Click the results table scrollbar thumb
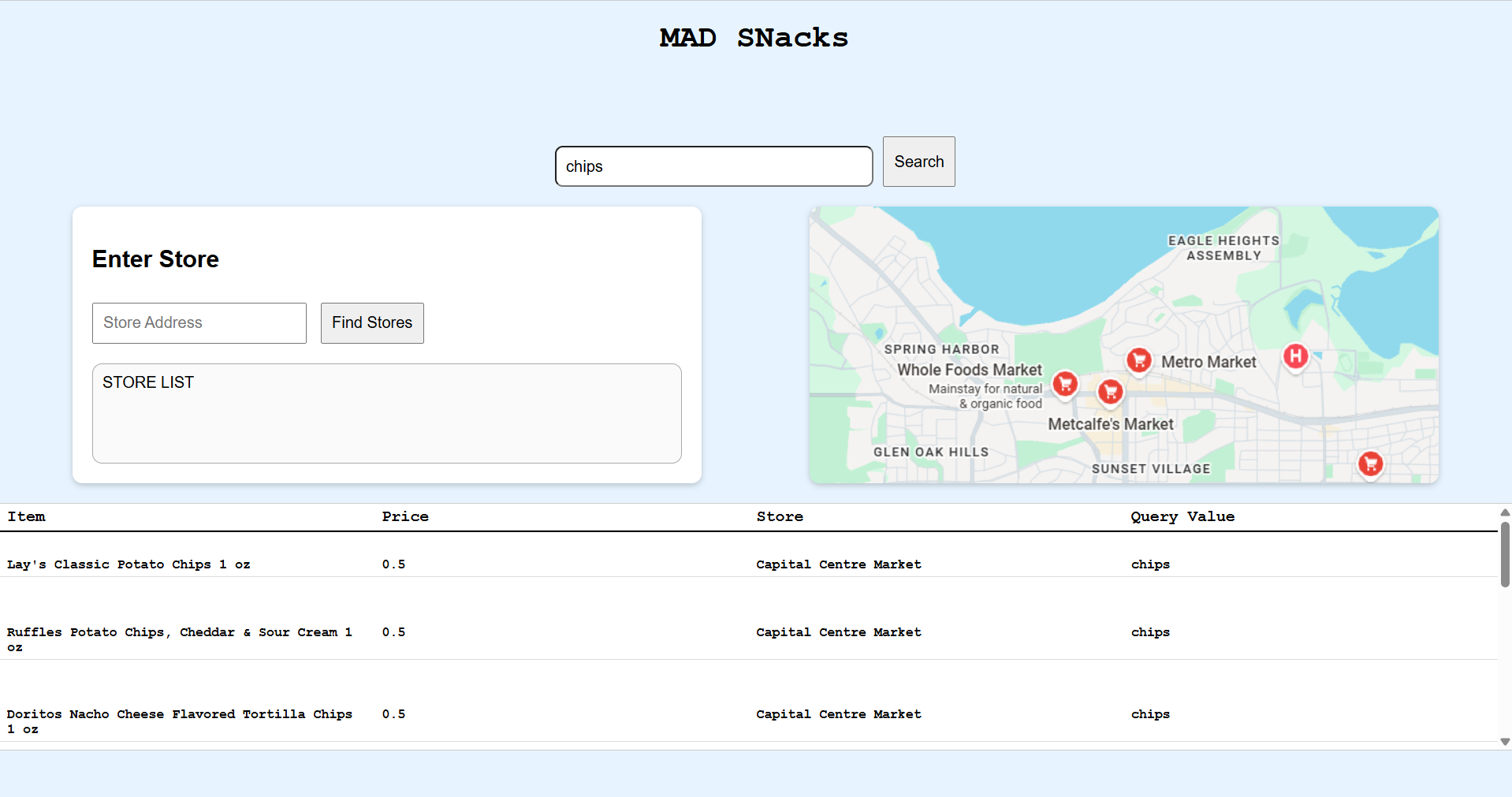Image resolution: width=1512 pixels, height=797 pixels. click(x=1505, y=554)
